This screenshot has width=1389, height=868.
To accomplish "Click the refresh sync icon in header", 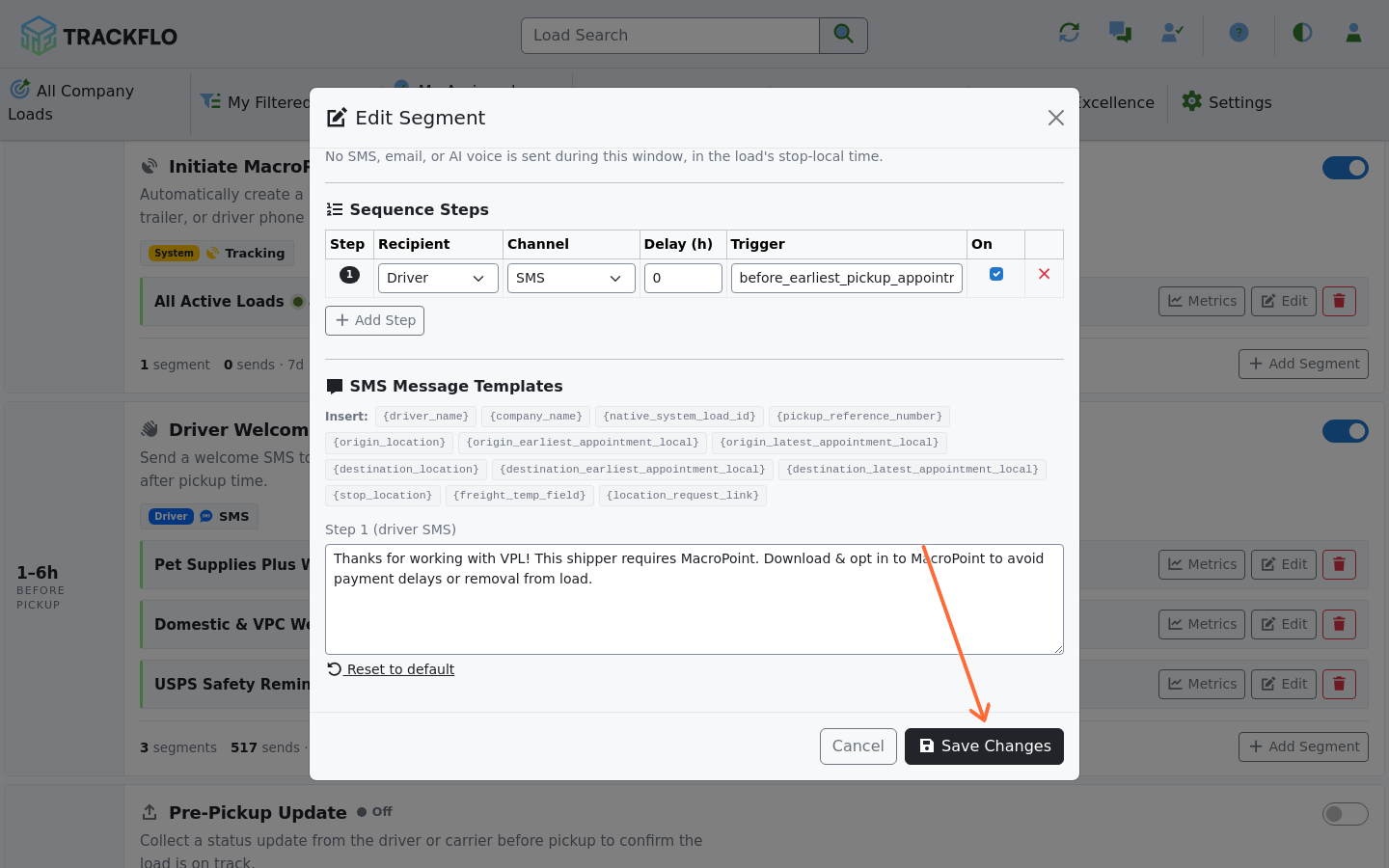I will click(1069, 33).
